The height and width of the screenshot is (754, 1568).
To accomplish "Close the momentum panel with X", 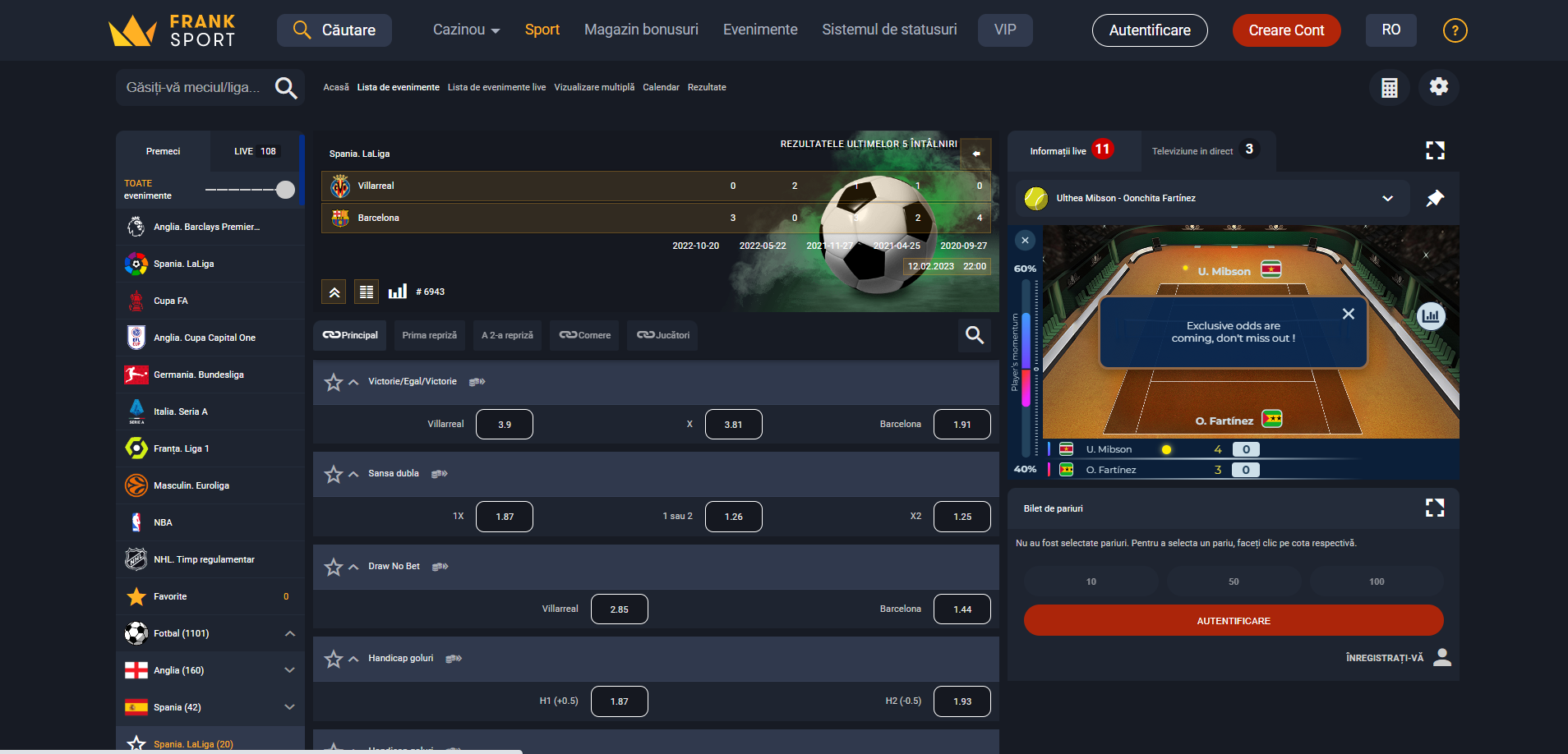I will coord(1025,241).
